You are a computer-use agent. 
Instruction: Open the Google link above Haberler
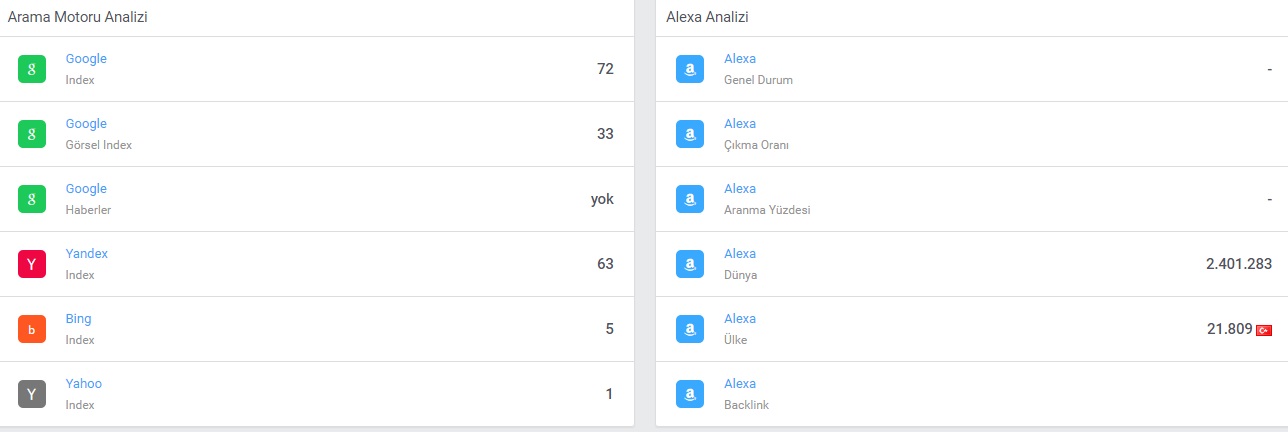86,189
